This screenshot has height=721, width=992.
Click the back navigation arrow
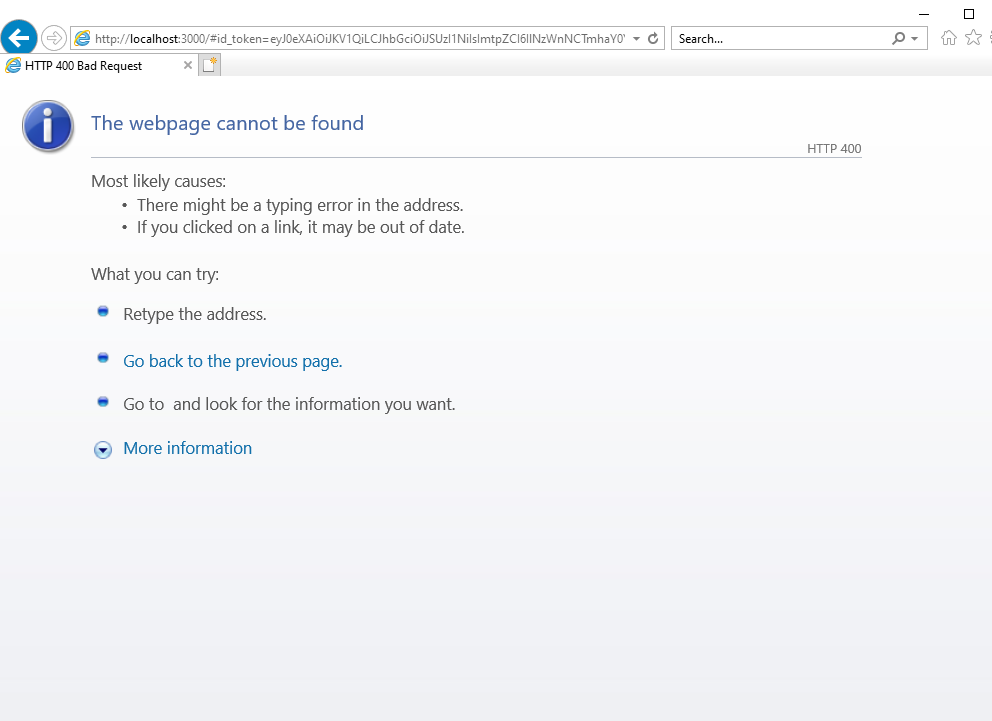pos(19,37)
